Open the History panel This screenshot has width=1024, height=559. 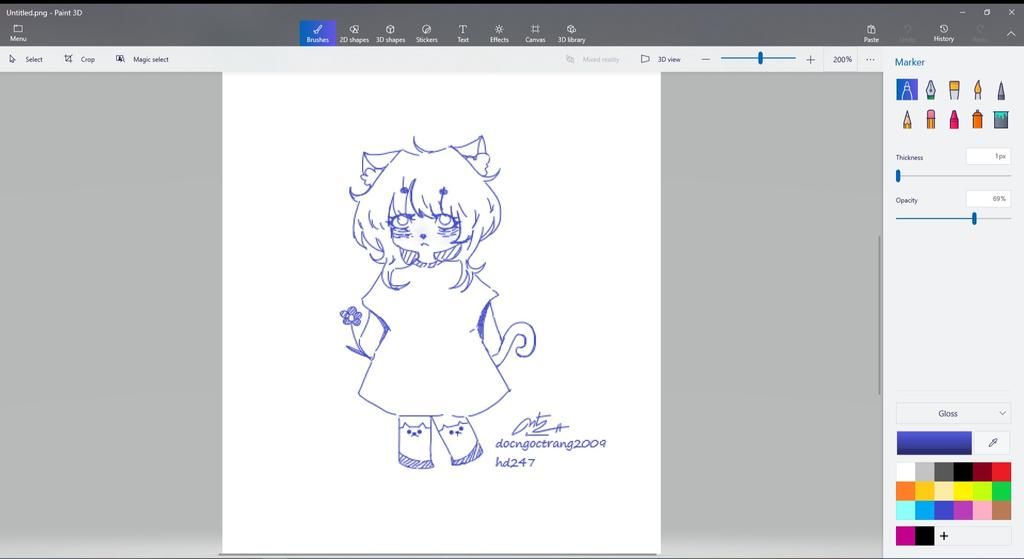point(944,33)
